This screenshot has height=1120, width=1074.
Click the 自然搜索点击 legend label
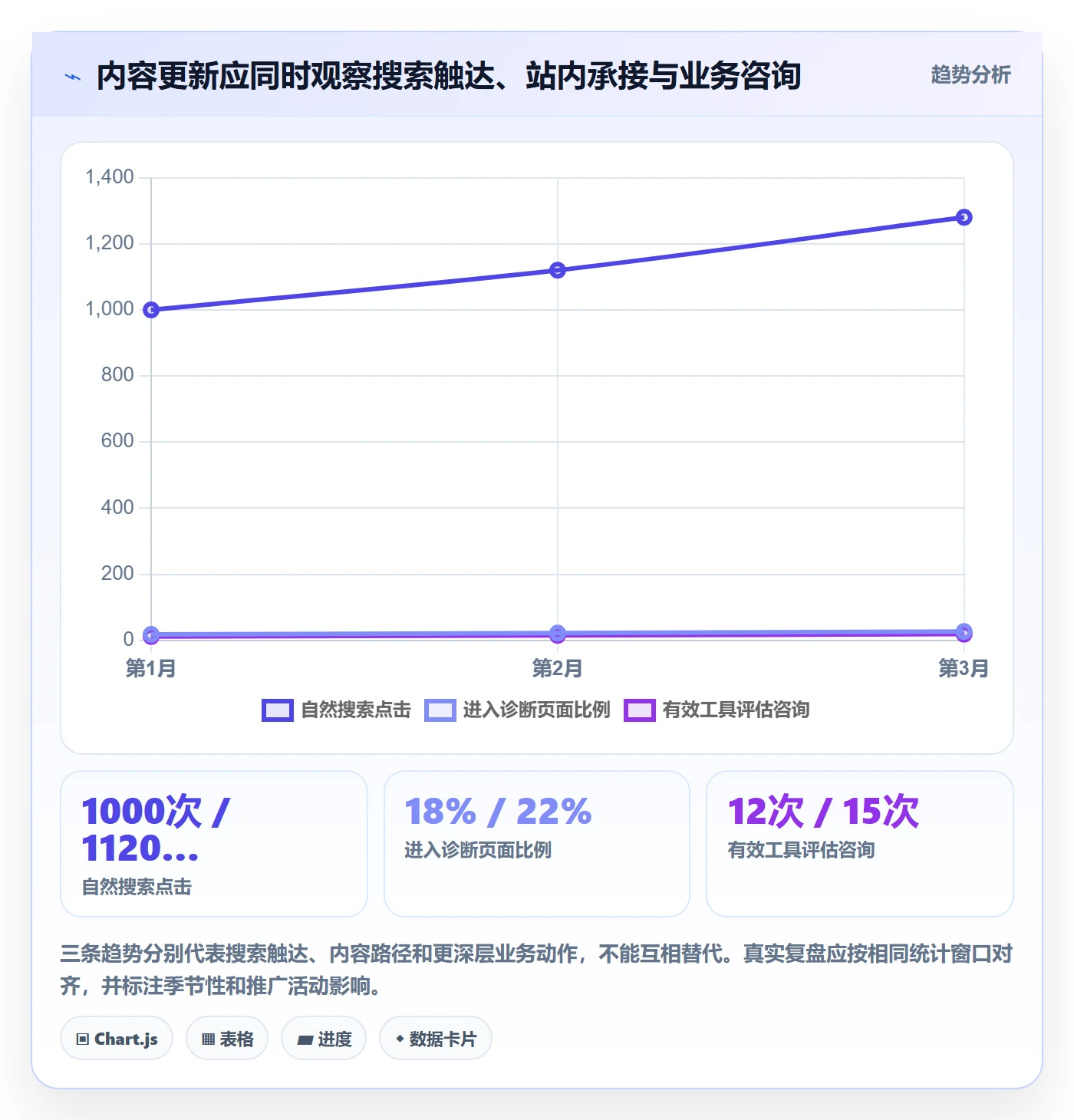click(356, 710)
